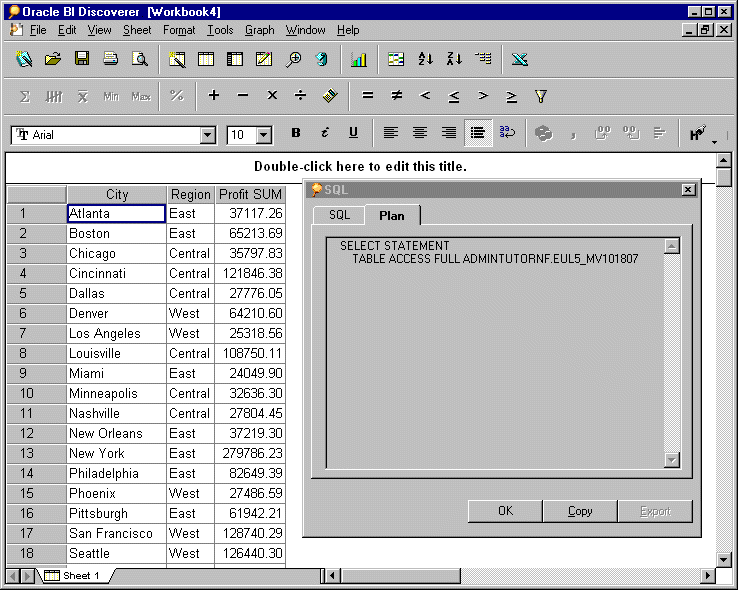Click the new calculation calculator icon

(330, 96)
